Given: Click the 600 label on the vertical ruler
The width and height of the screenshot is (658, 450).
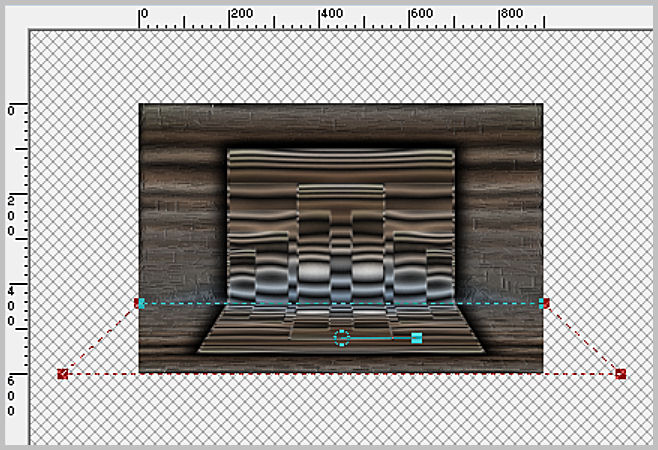Looking at the screenshot, I should tap(11, 396).
